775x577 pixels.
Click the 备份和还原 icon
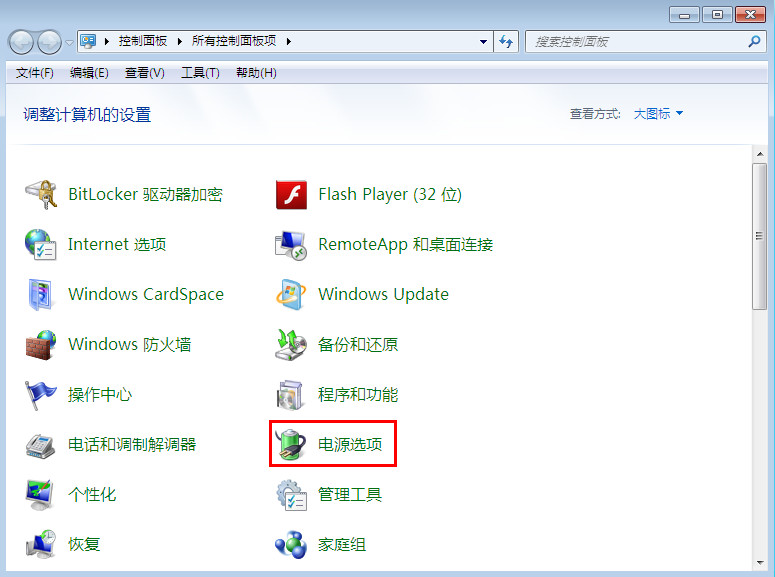click(291, 344)
